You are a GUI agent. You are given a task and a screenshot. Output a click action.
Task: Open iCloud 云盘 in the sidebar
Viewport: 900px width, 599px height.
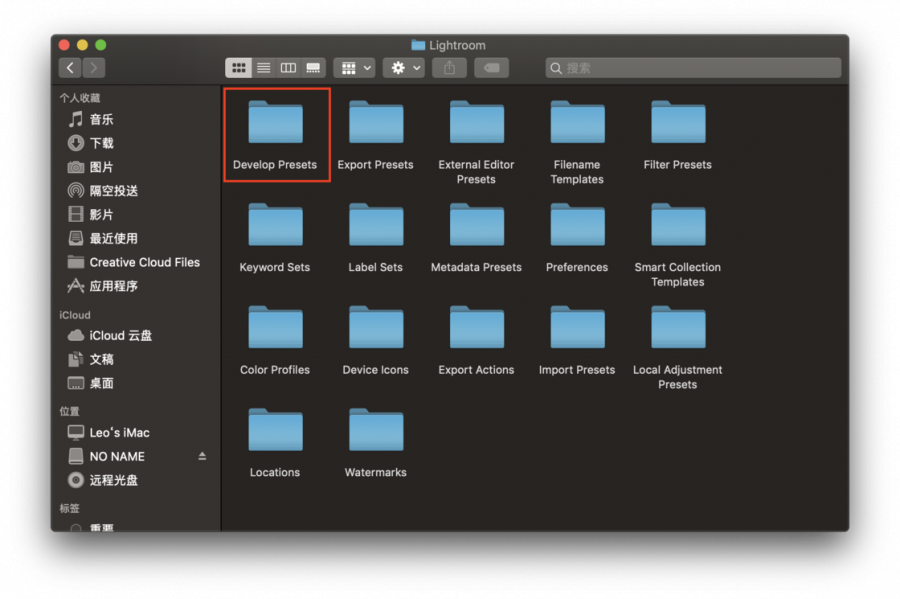pos(136,336)
